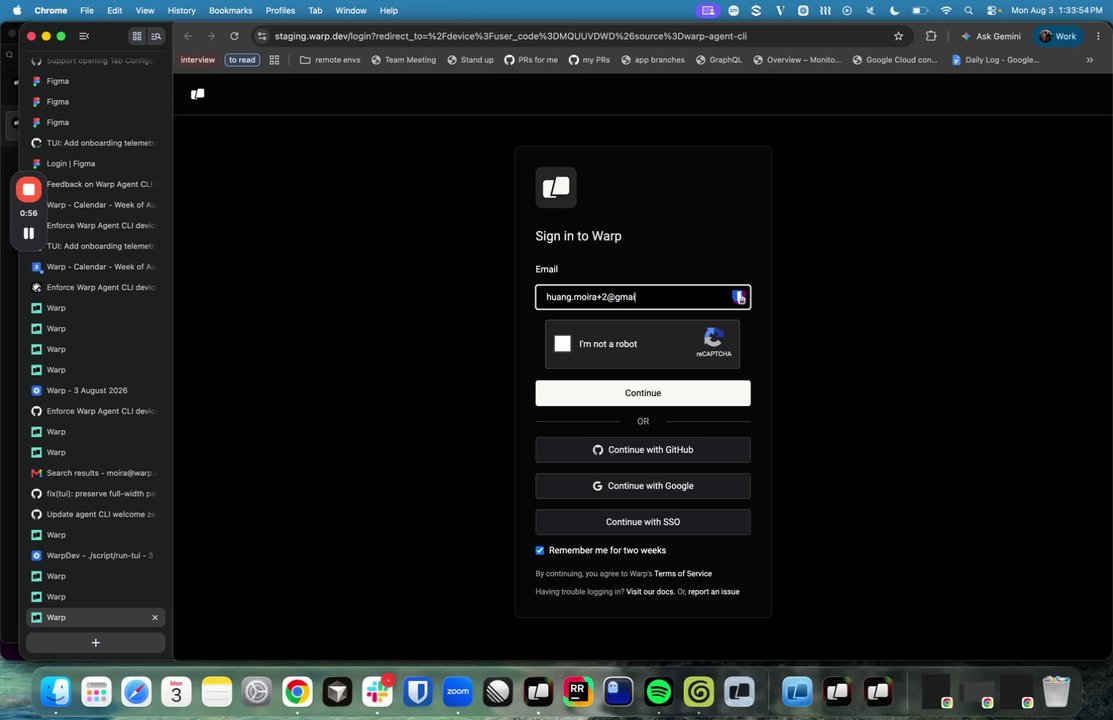Open the Stand up bookmark

tap(470, 60)
